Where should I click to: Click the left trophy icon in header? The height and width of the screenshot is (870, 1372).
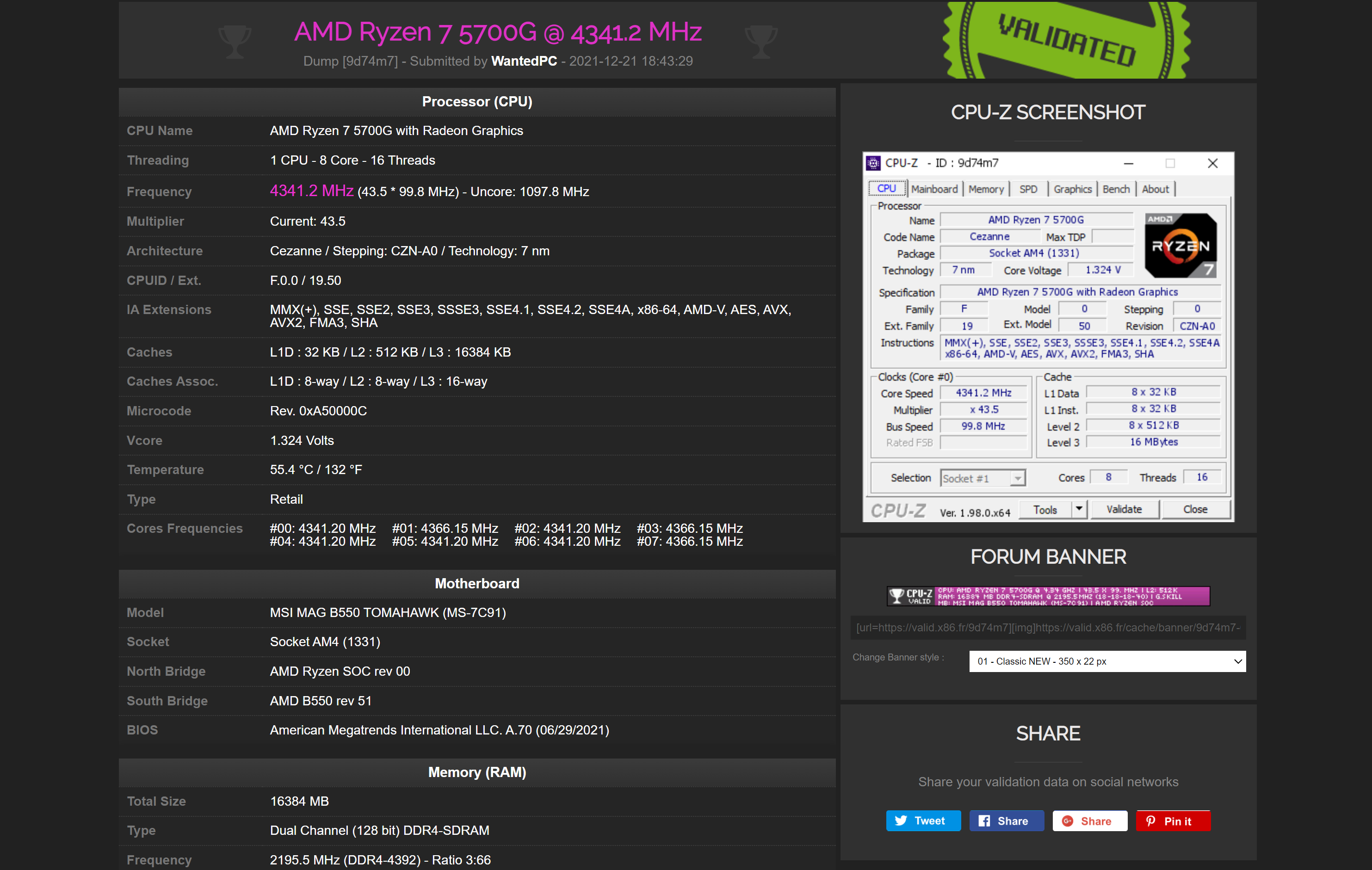235,42
